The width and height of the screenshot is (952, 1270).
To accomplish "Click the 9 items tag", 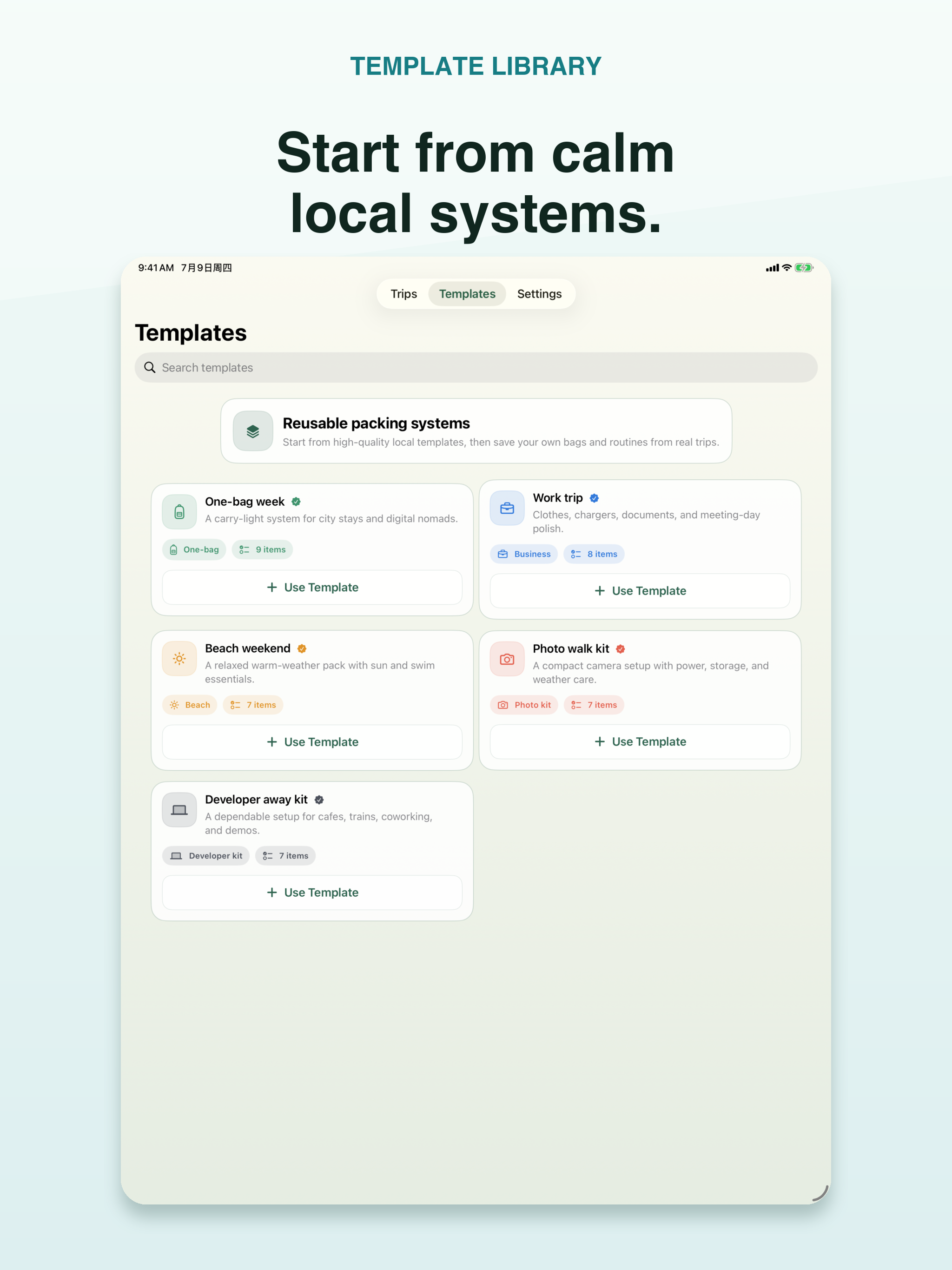I will 262,549.
